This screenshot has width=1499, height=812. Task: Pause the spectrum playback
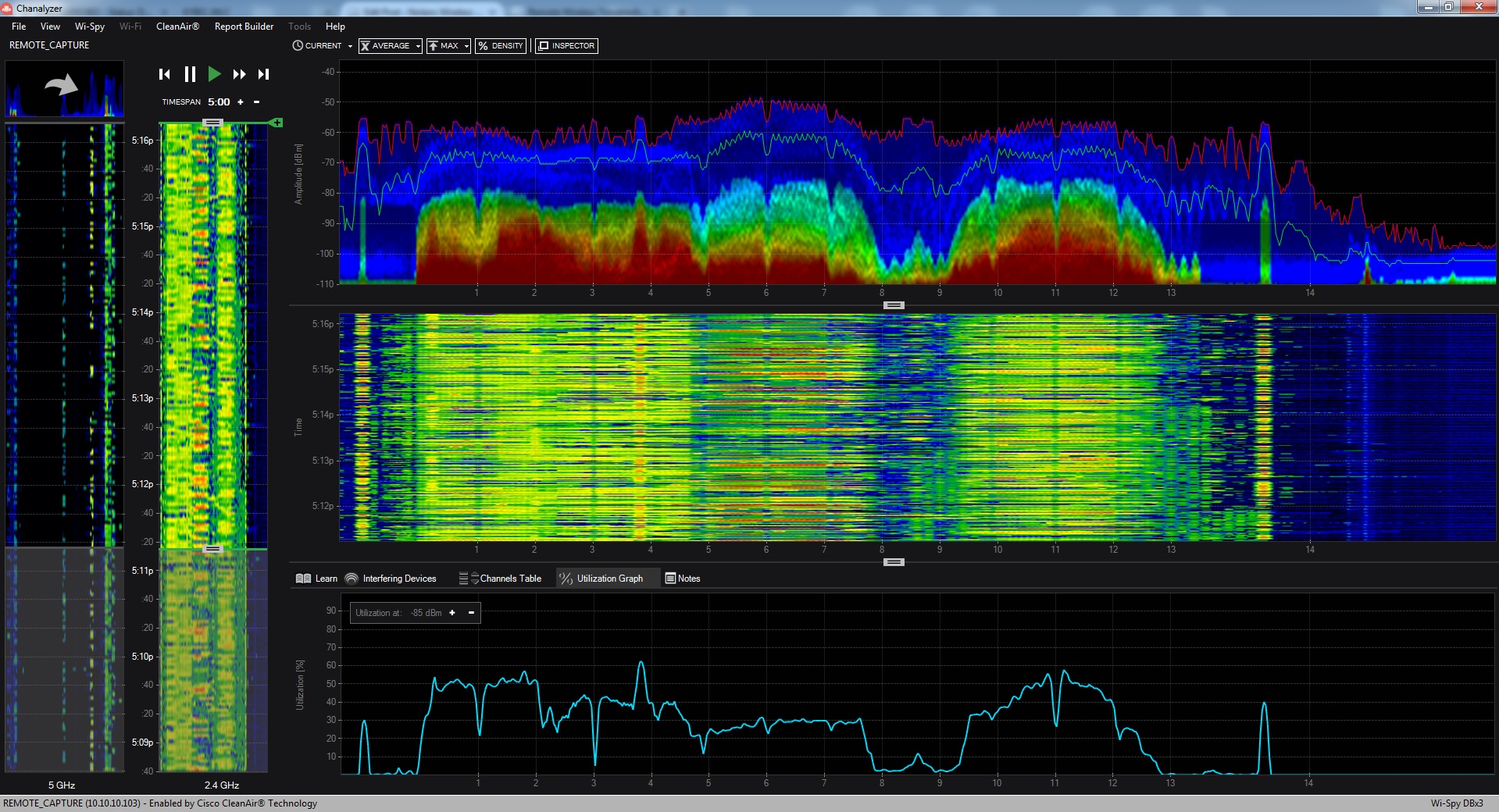coord(190,74)
